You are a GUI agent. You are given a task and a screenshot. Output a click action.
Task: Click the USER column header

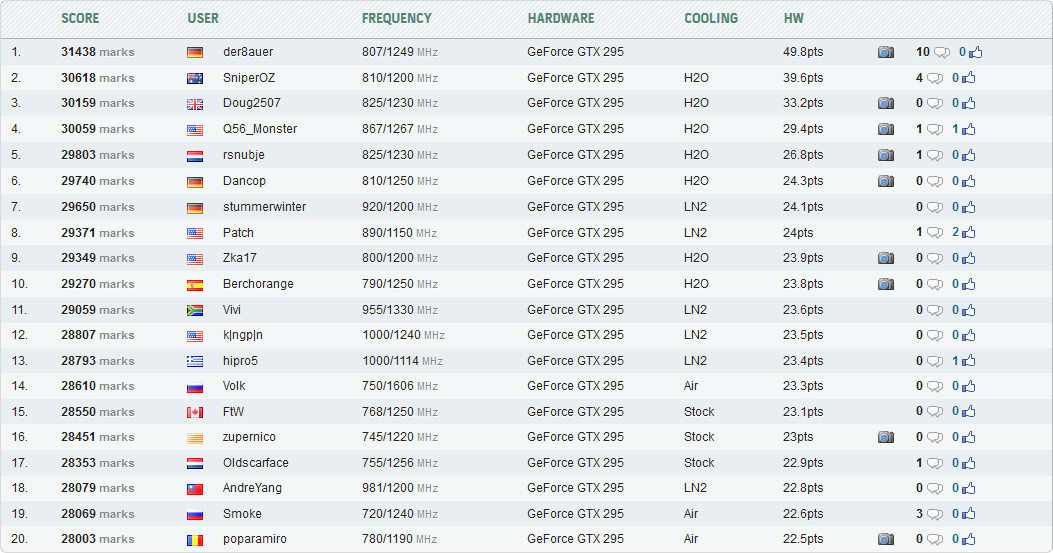click(x=203, y=18)
